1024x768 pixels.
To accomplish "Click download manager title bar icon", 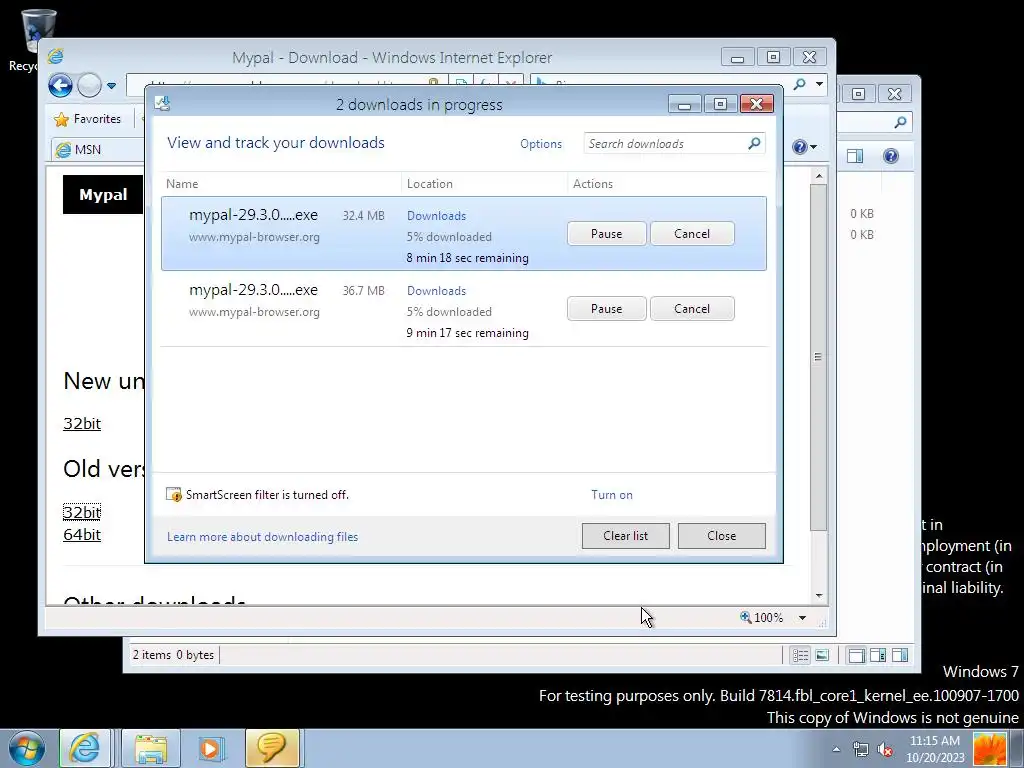I will click(x=163, y=103).
